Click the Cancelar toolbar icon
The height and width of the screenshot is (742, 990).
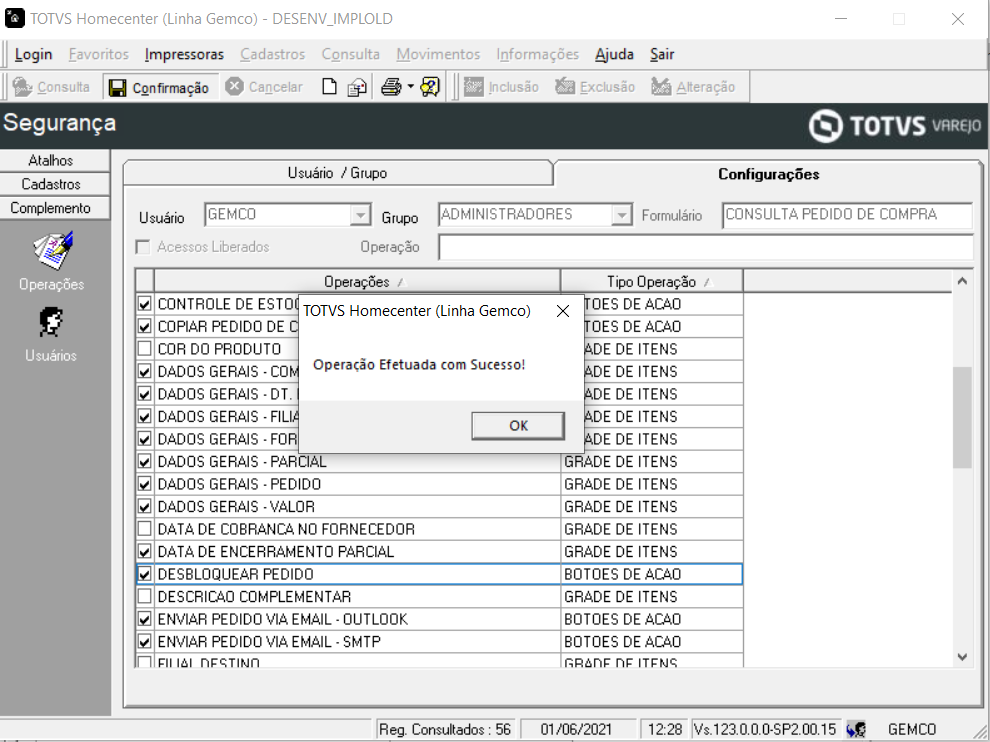point(234,87)
